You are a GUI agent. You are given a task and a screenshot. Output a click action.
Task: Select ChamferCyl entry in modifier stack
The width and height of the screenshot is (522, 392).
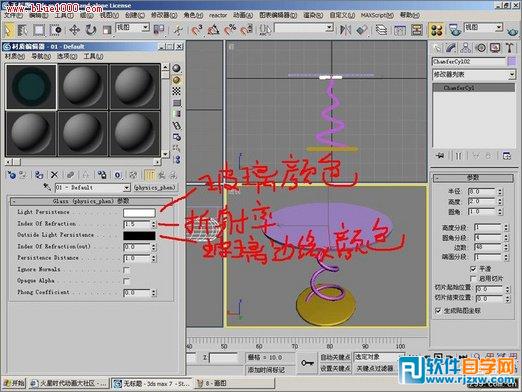pyautogui.click(x=474, y=88)
